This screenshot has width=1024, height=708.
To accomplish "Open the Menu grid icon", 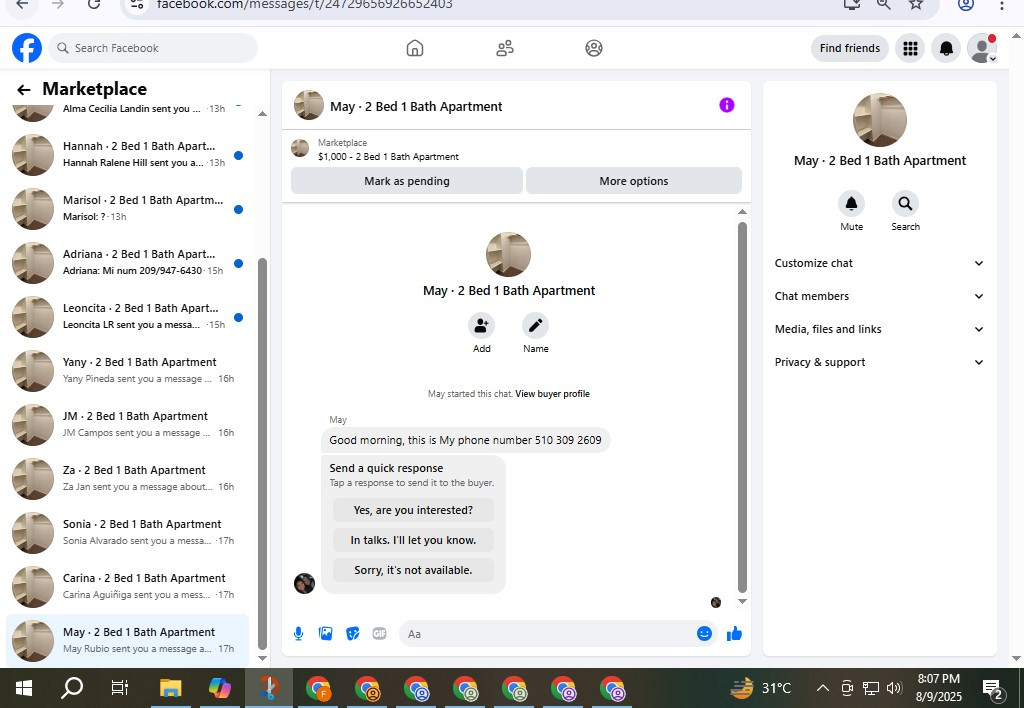I will point(910,48).
